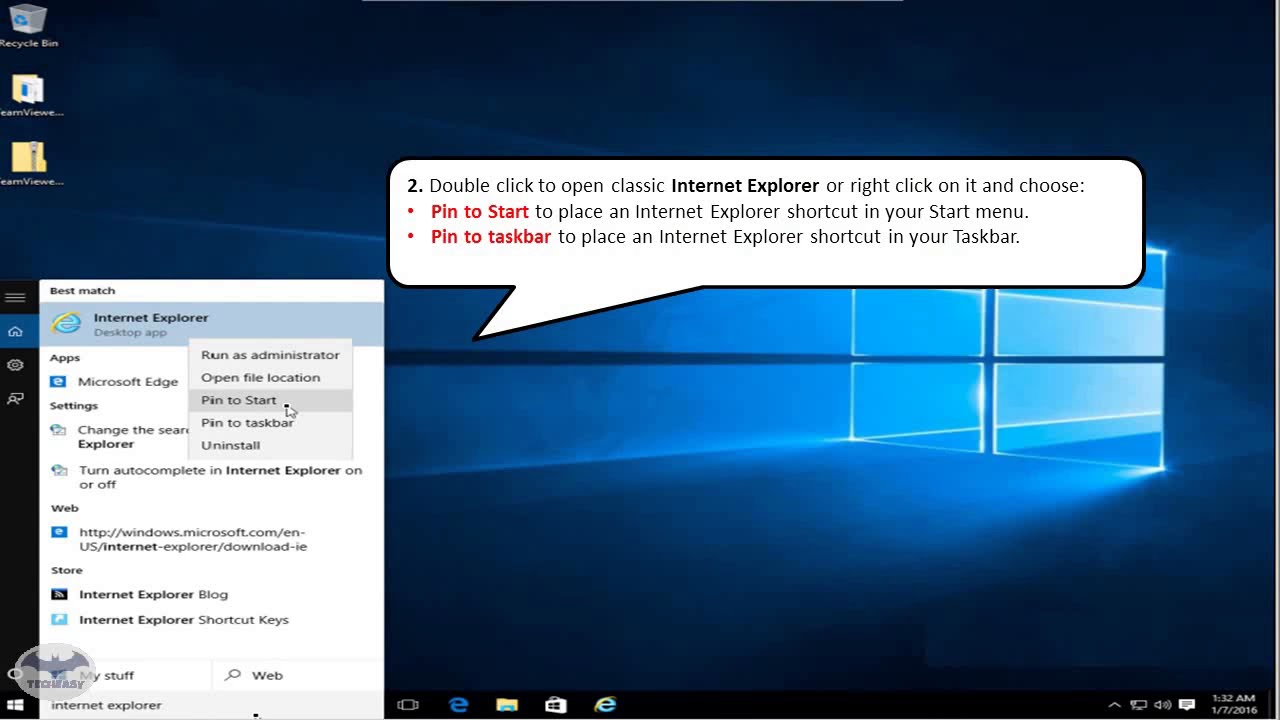Open Internet Explorer best match result
This screenshot has width=1280, height=720.
211,324
